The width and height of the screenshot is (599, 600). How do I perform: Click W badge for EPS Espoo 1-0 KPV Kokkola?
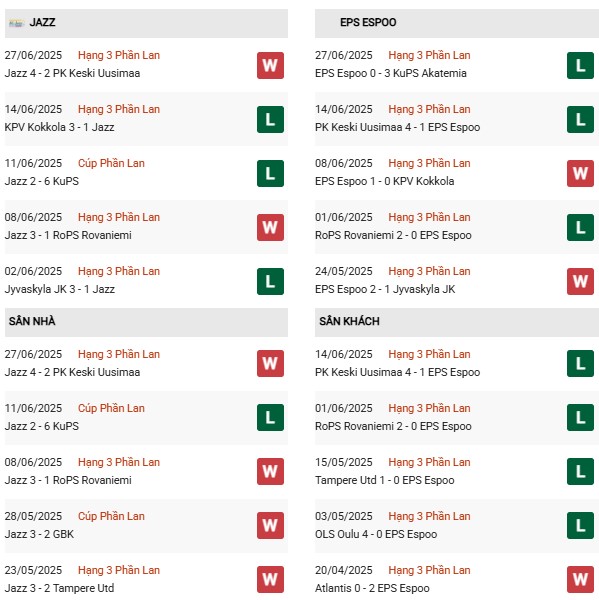(x=580, y=173)
